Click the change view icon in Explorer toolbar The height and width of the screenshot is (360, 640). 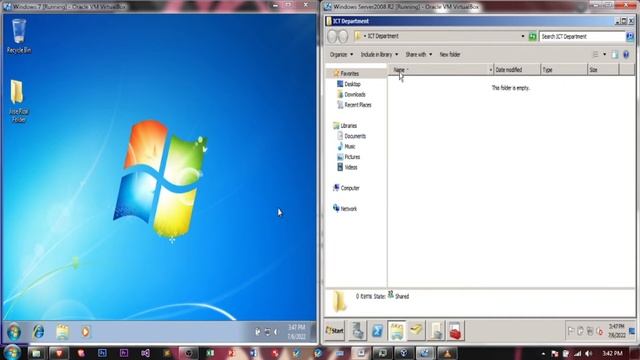[x=596, y=55]
